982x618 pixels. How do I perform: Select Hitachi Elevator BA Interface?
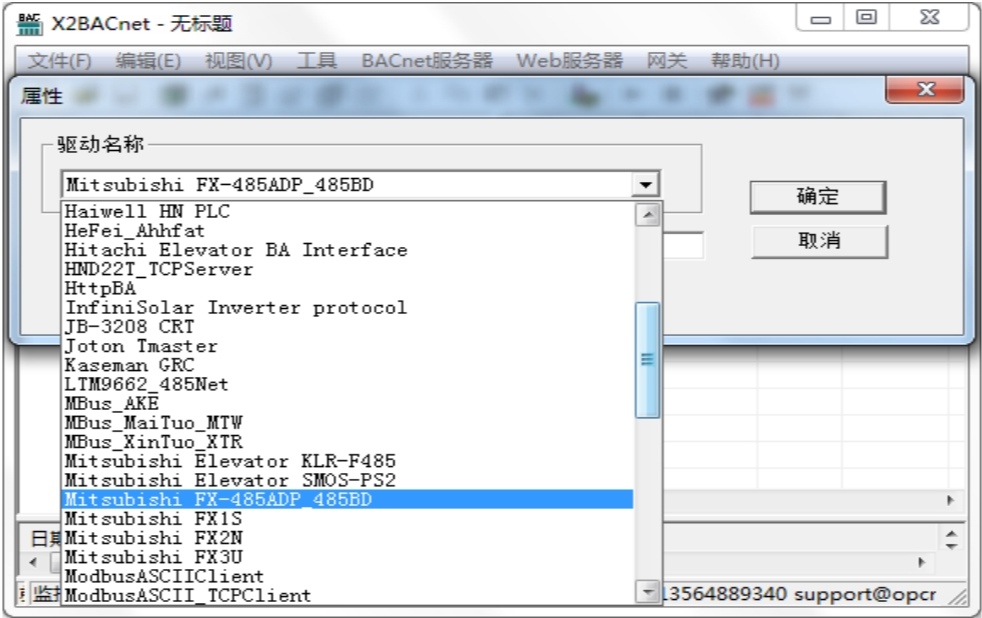(348, 250)
